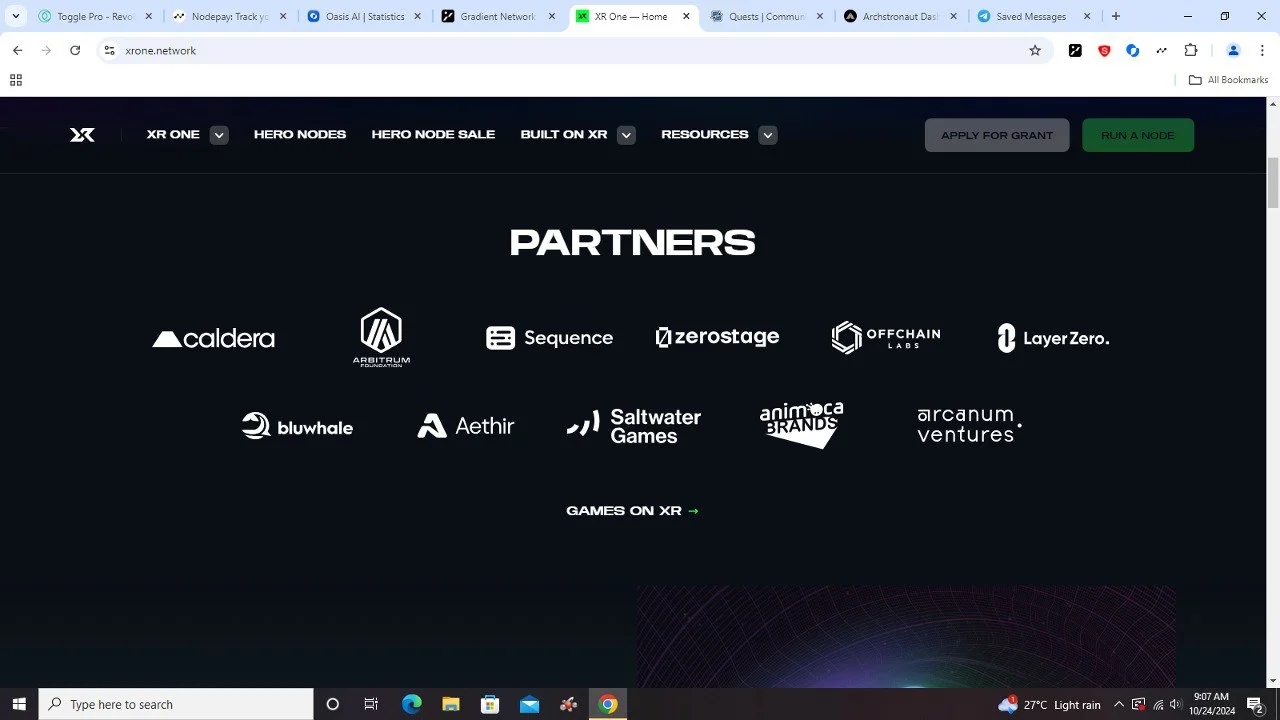Open the apps grid in bookmarks bar
The height and width of the screenshot is (720, 1280).
click(15, 80)
